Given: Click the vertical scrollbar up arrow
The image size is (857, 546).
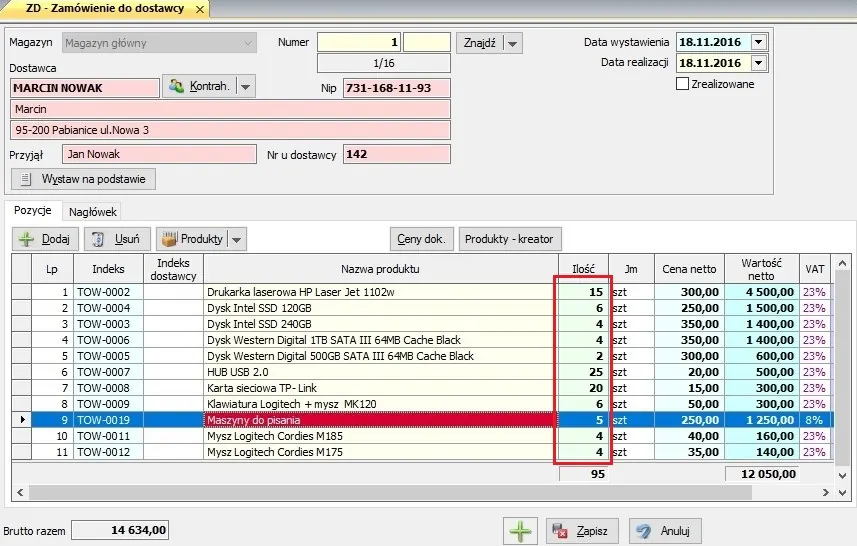Looking at the screenshot, I should [x=842, y=263].
